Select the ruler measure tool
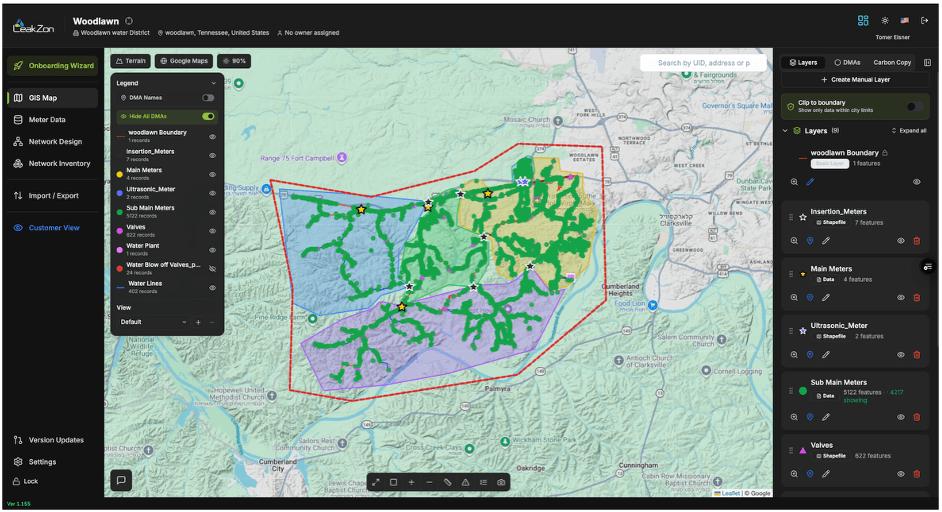 click(448, 482)
